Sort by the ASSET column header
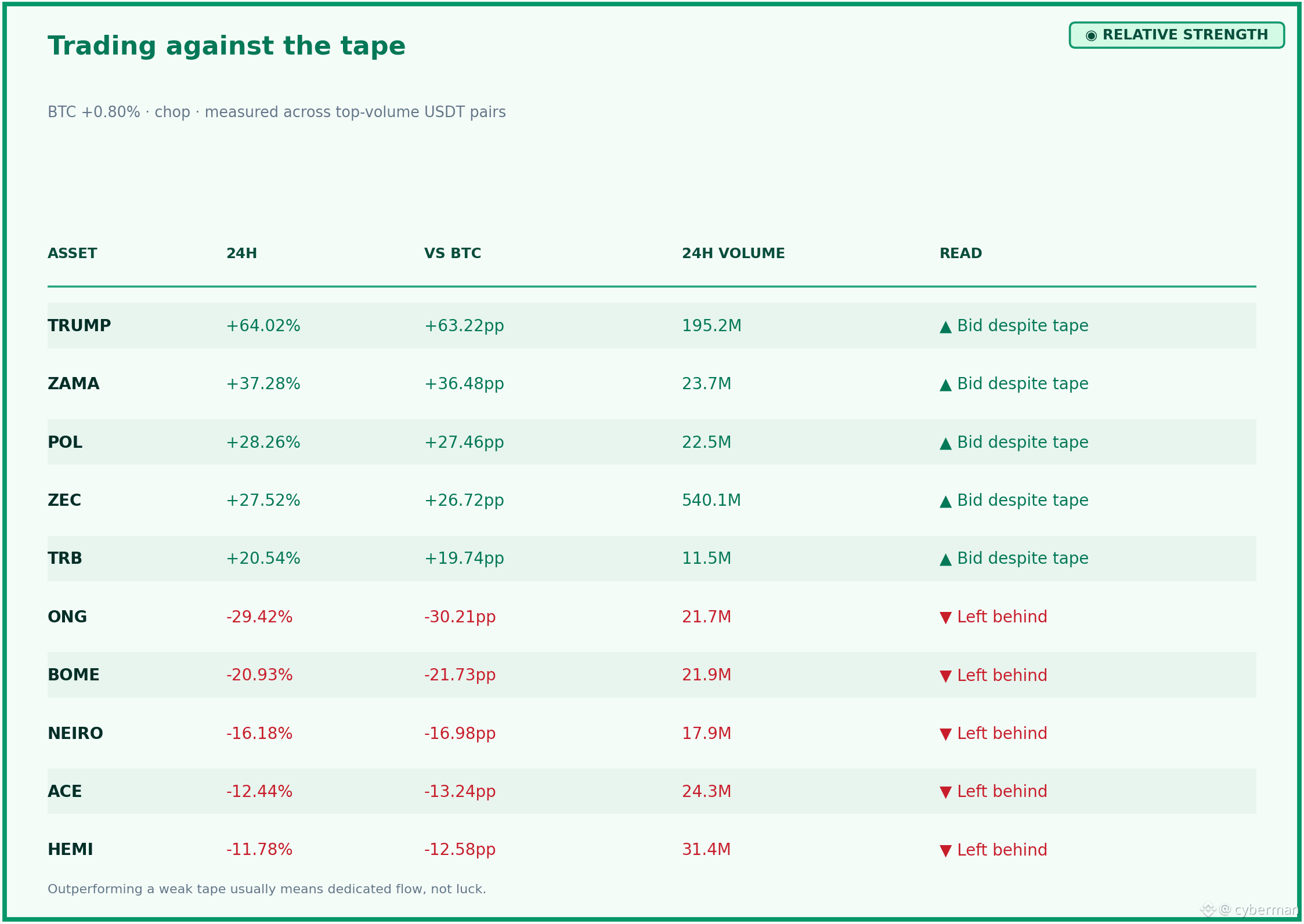The width and height of the screenshot is (1304, 924). click(x=73, y=253)
